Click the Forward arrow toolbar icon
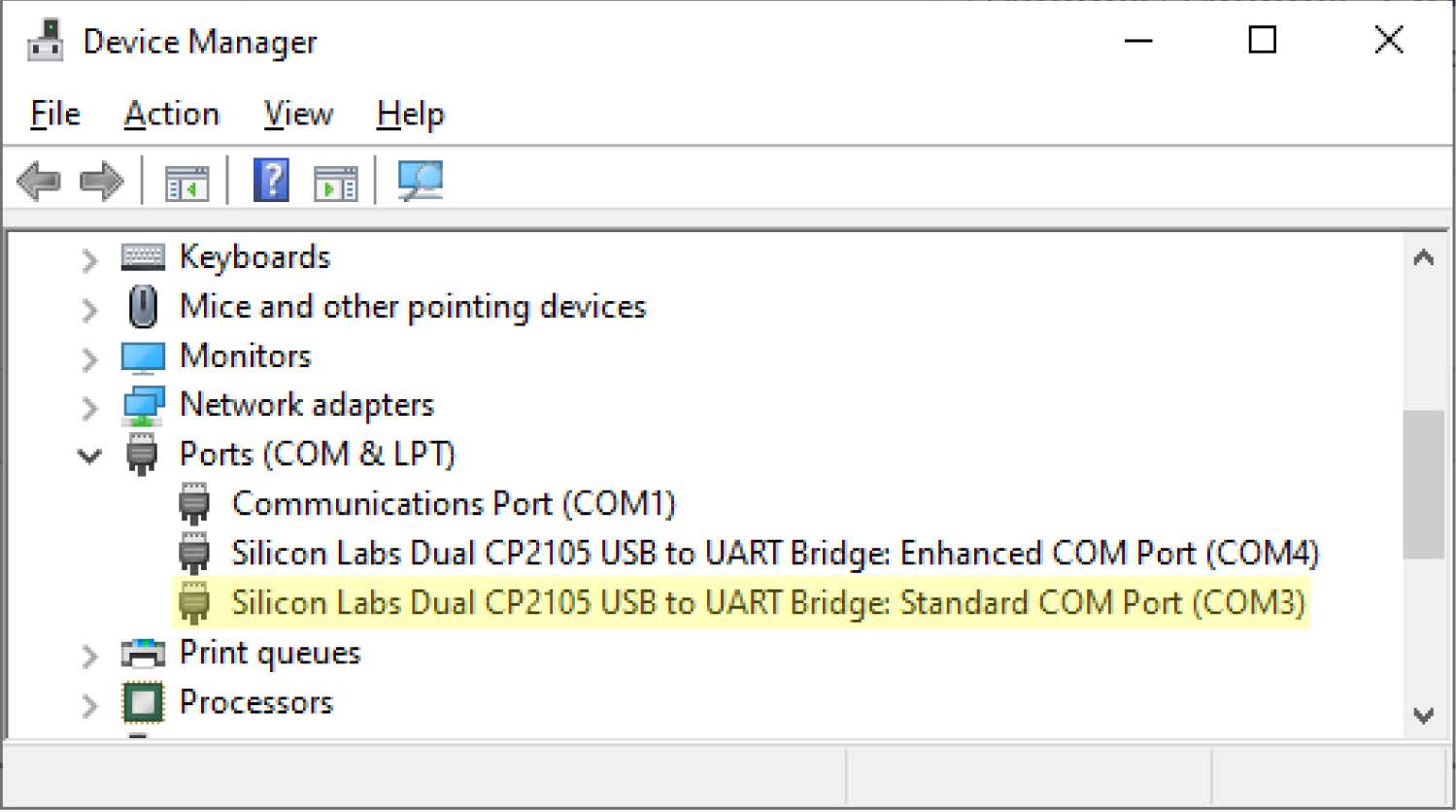 point(102,182)
